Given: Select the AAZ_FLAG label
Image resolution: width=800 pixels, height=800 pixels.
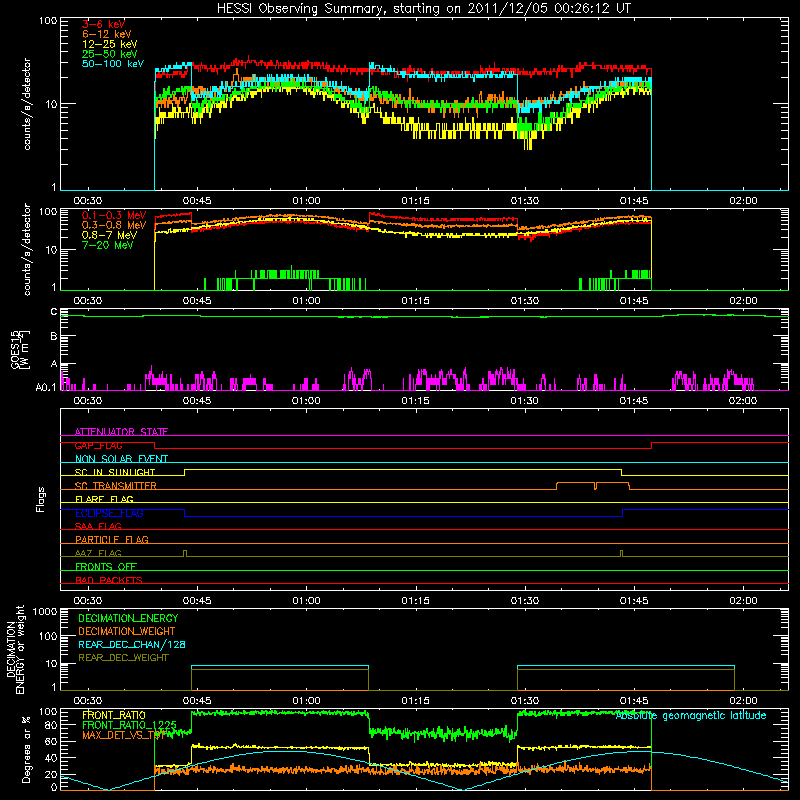Looking at the screenshot, I should [x=98, y=553].
